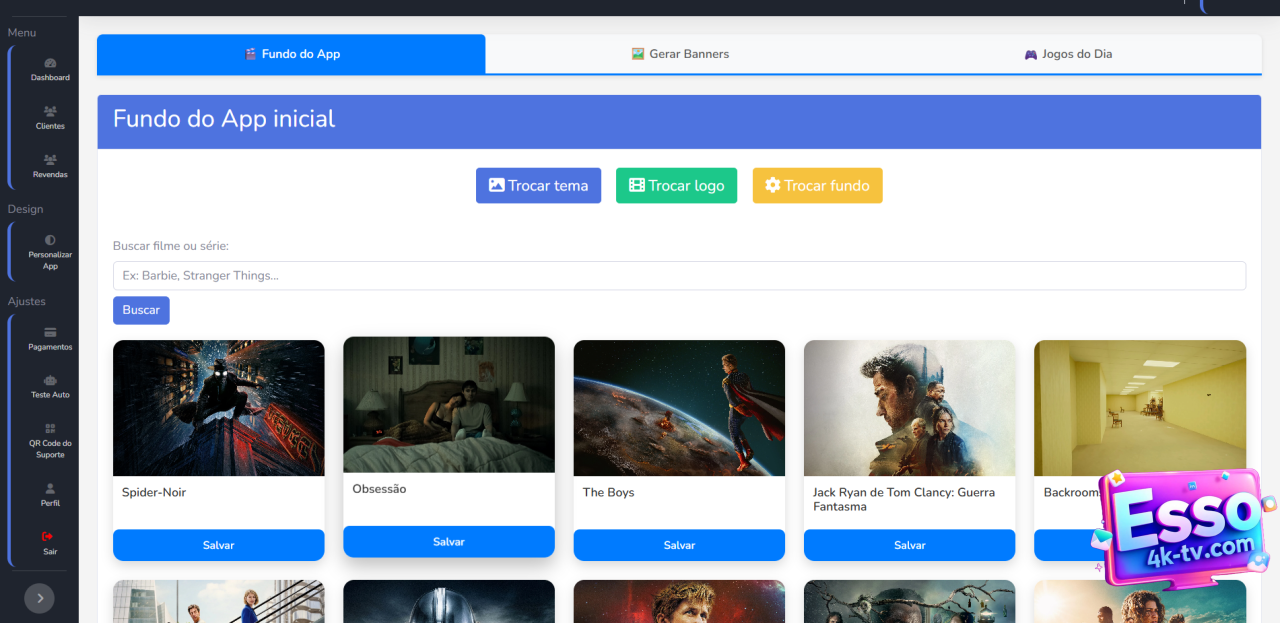Save the Obsessão background with Salvar
Viewport: 1280px width, 623px height.
tap(449, 541)
